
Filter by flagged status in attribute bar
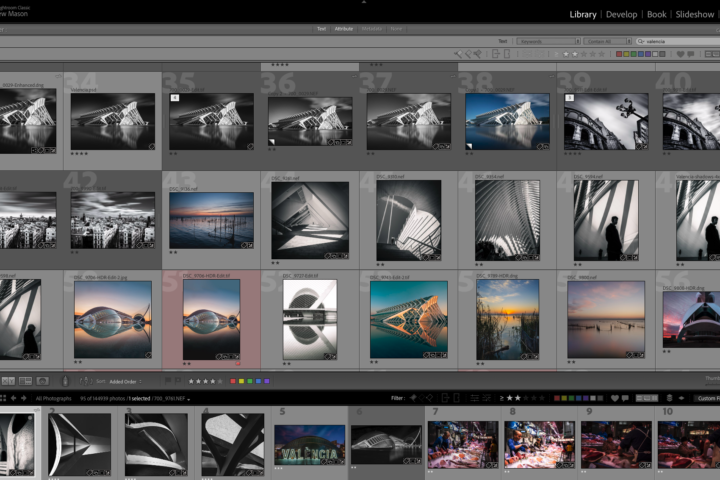(x=458, y=54)
